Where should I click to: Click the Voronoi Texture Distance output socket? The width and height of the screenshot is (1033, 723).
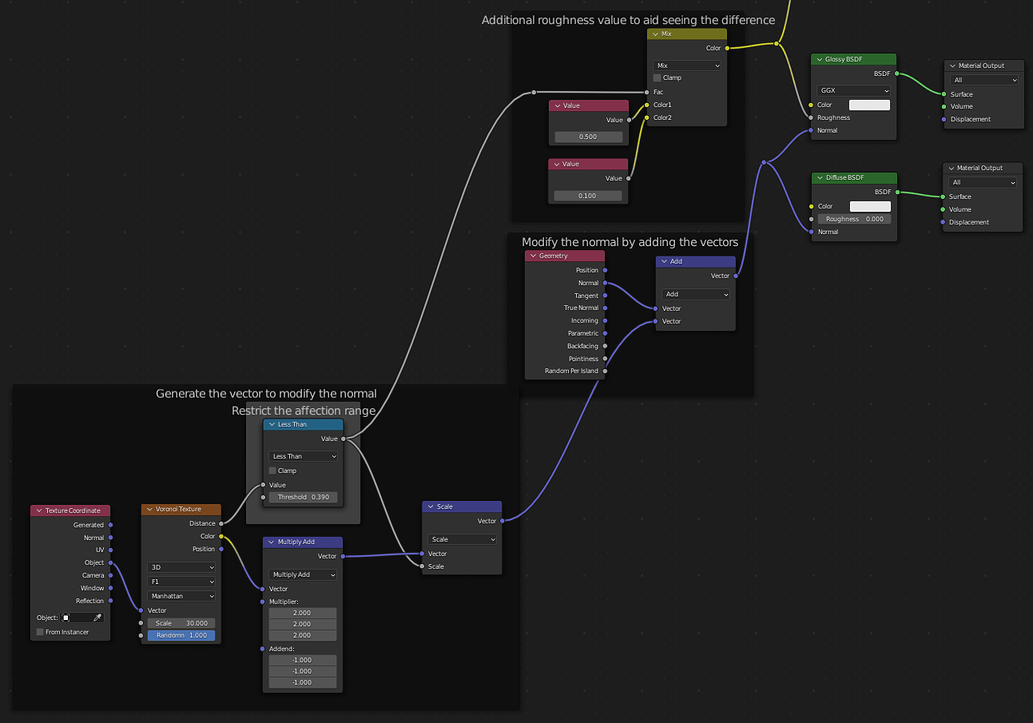point(221,523)
